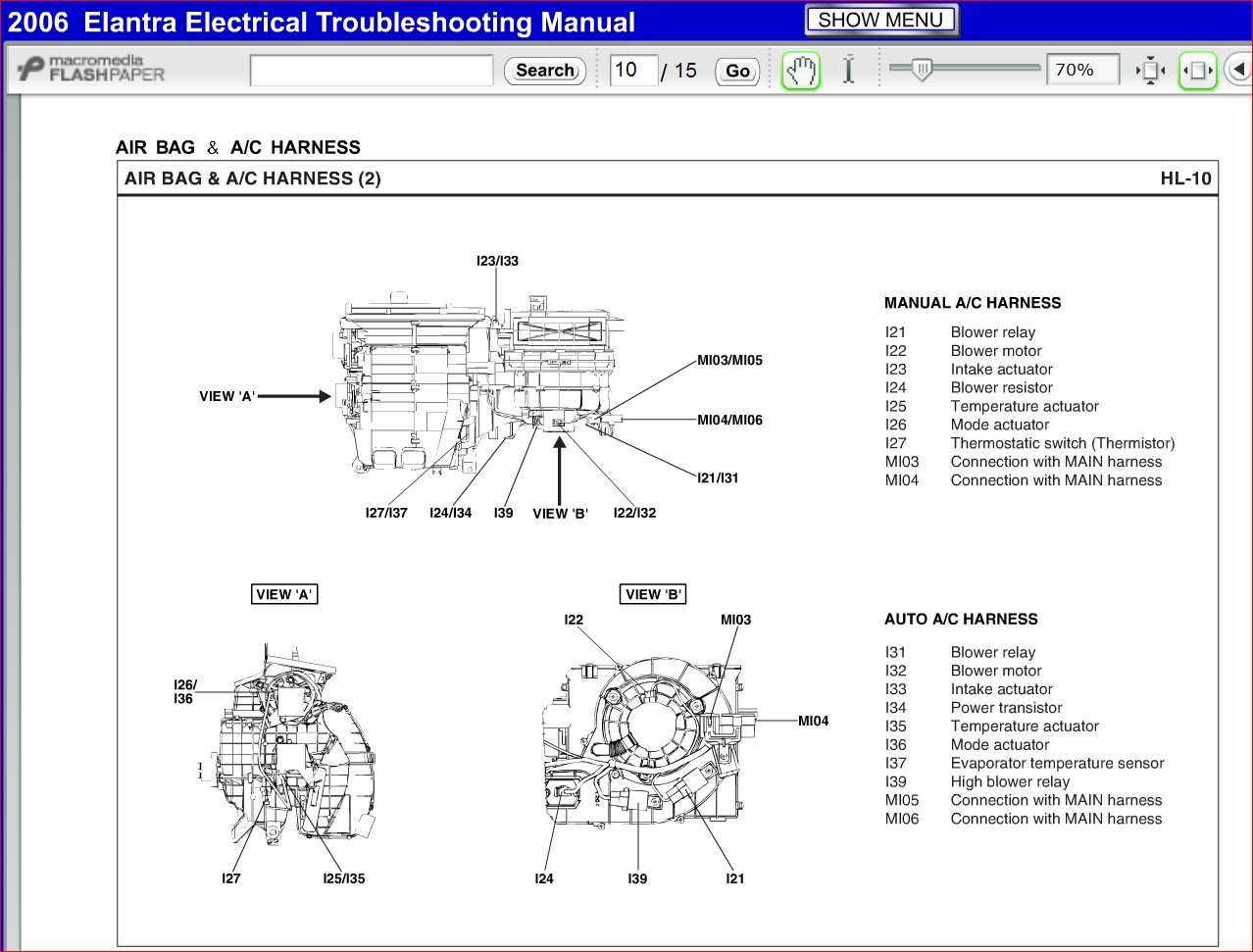This screenshot has width=1253, height=952.
Task: Click the I25/I35 label in View A
Action: (x=344, y=878)
